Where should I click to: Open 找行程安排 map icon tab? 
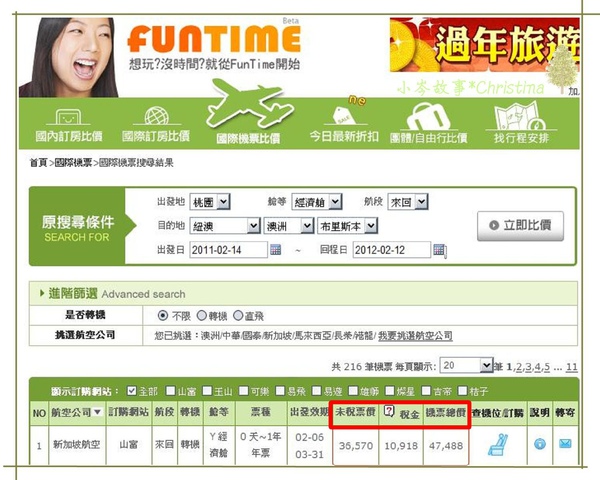[521, 122]
